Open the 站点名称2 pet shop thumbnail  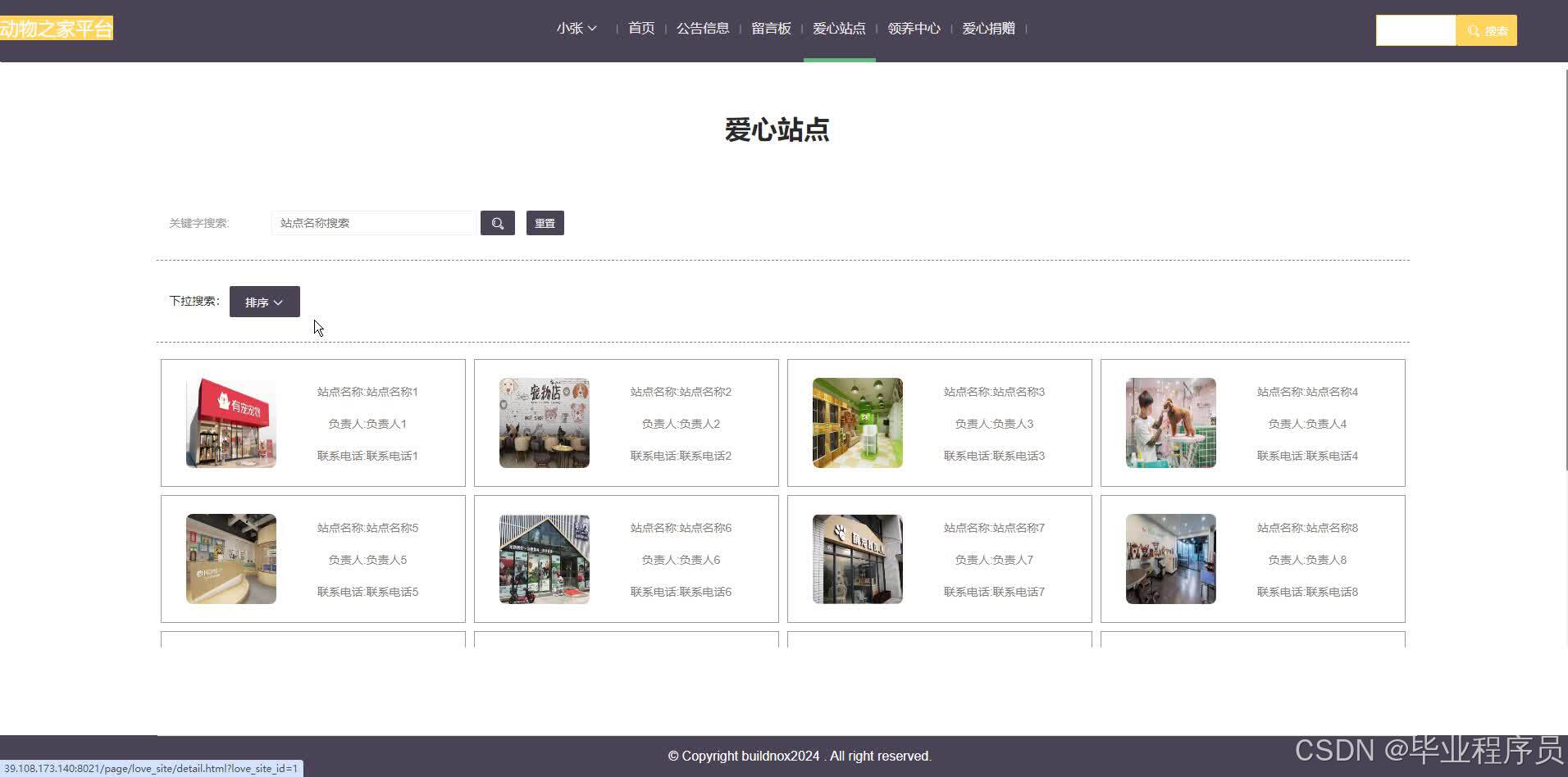[x=545, y=423]
